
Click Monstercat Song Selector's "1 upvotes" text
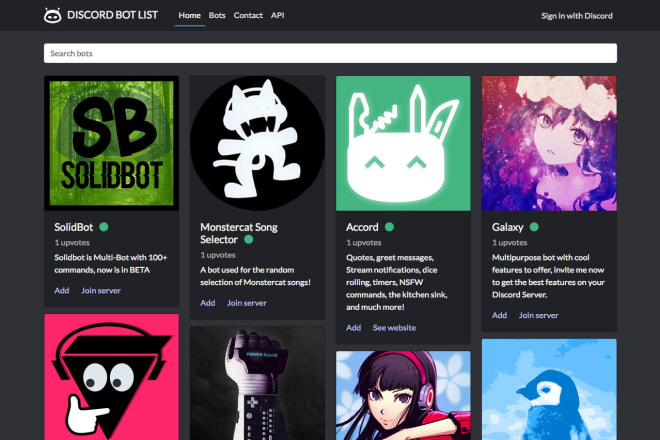point(218,255)
